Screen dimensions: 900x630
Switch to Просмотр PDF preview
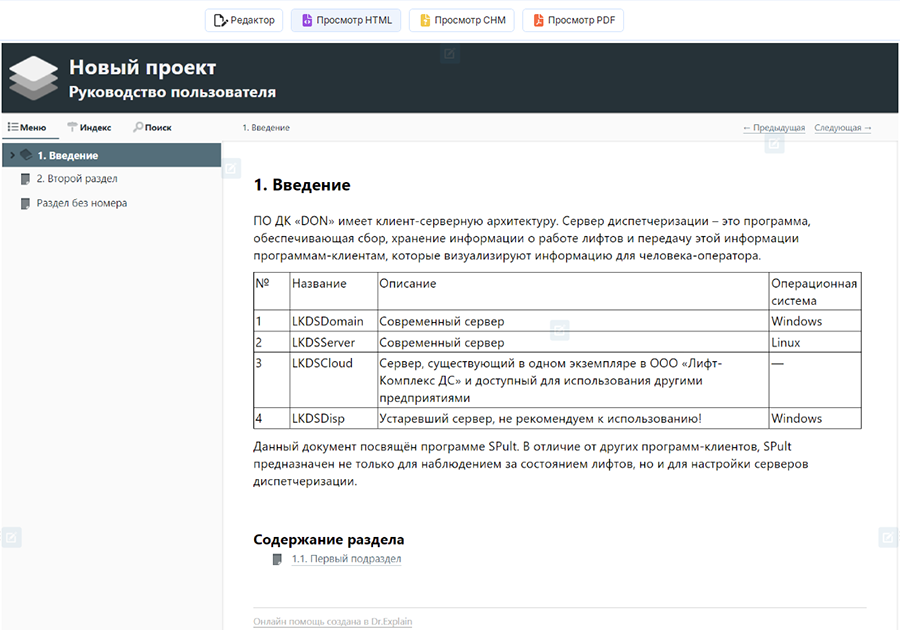point(573,20)
